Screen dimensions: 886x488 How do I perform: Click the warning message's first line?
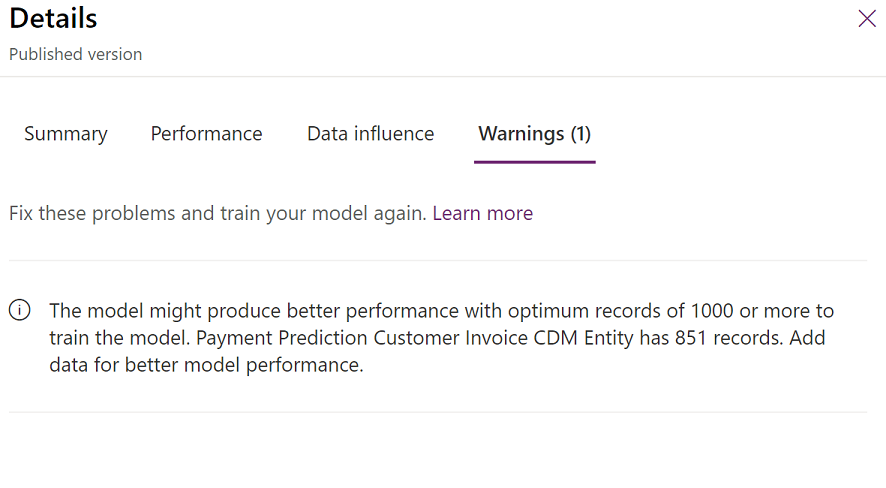(440, 311)
